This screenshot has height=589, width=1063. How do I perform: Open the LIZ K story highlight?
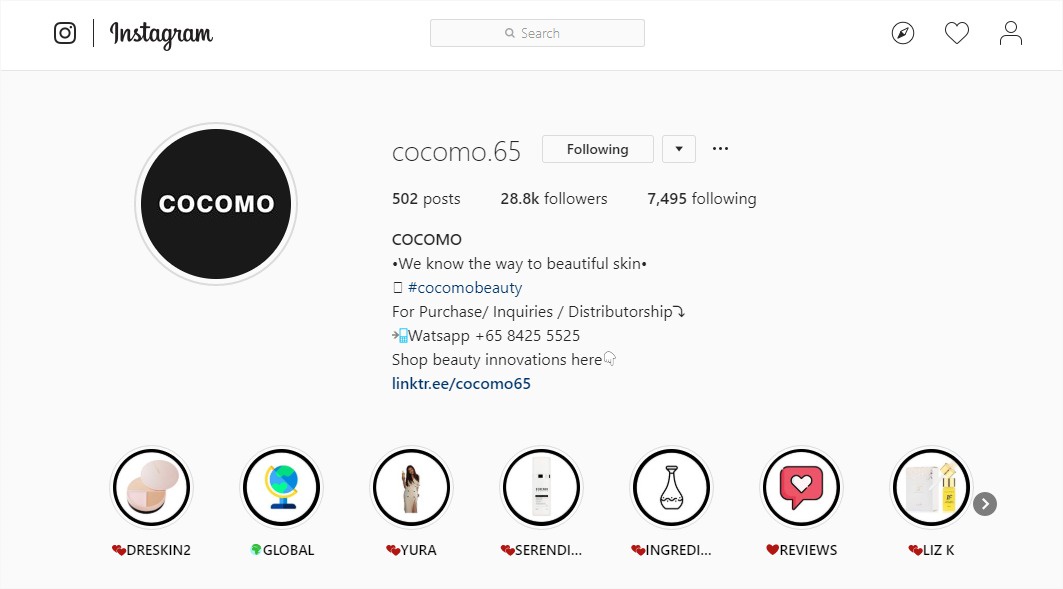tap(931, 487)
